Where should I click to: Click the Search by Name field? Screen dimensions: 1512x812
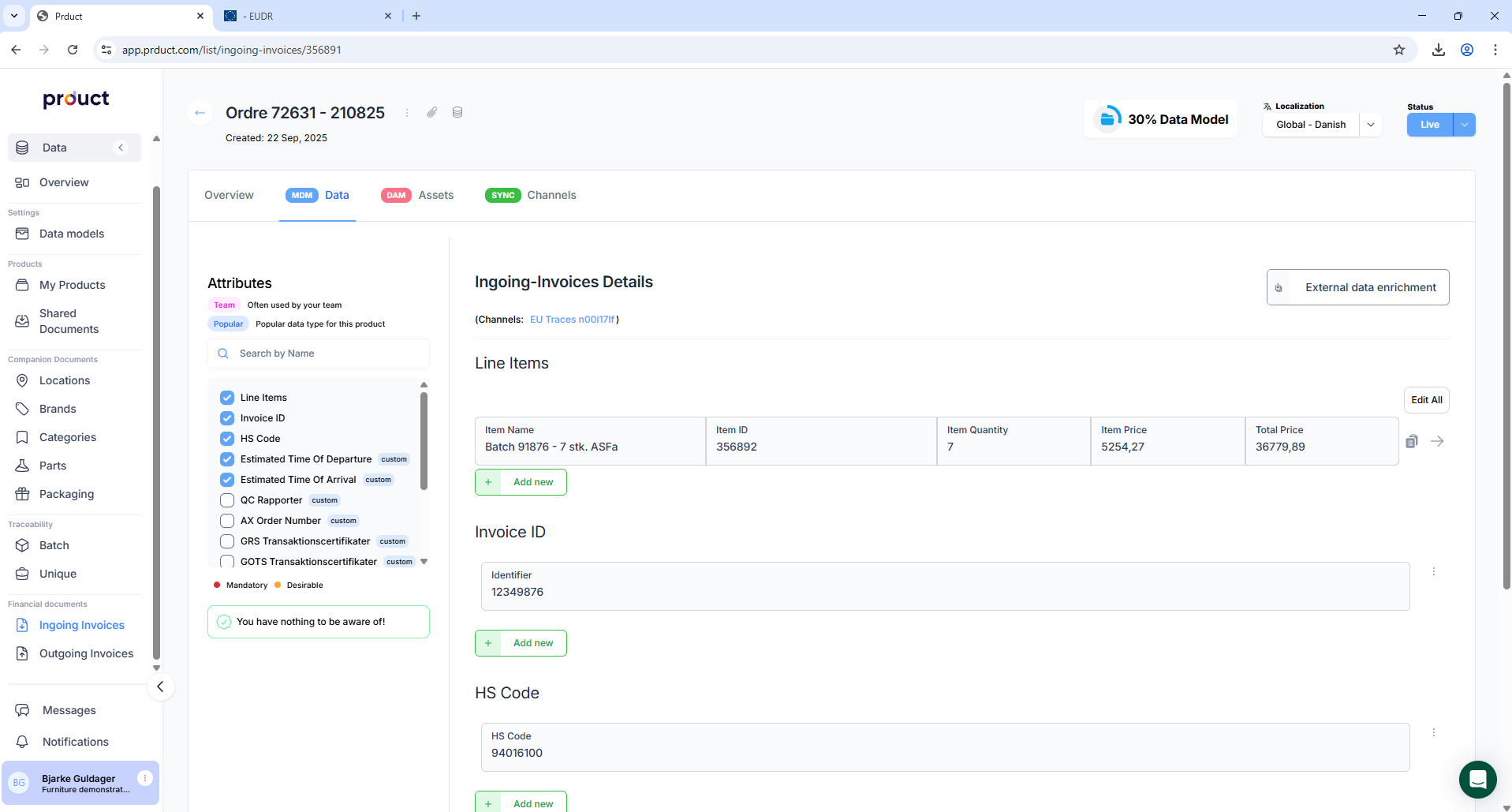[x=319, y=354]
